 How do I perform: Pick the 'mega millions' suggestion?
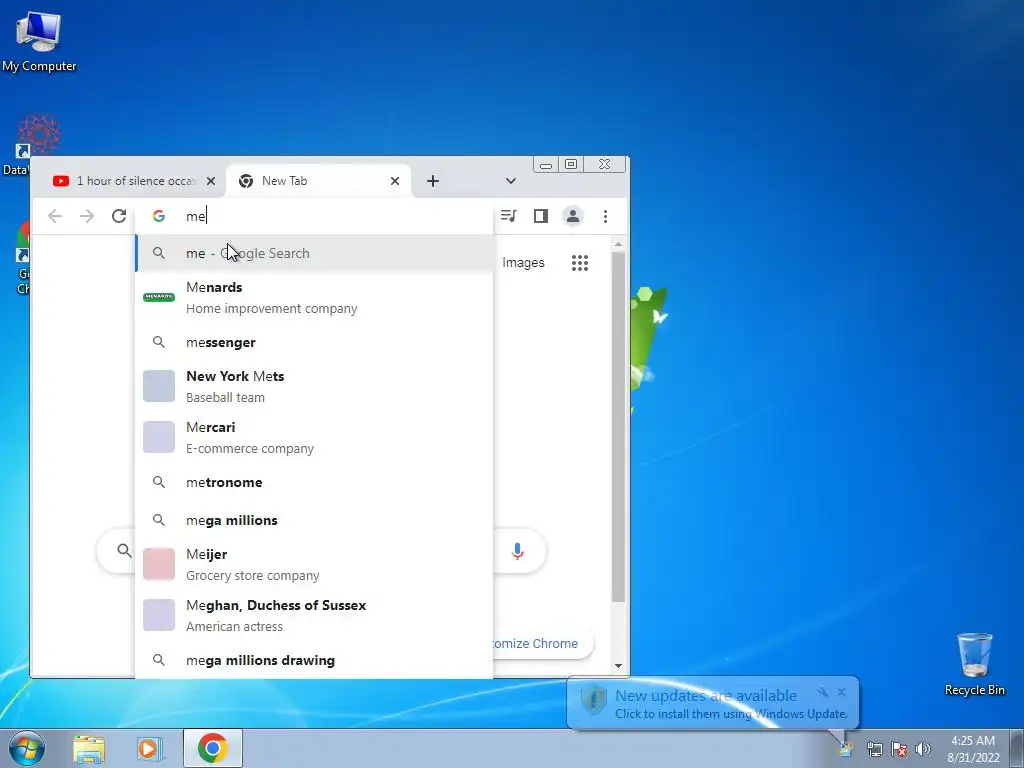coord(313,520)
